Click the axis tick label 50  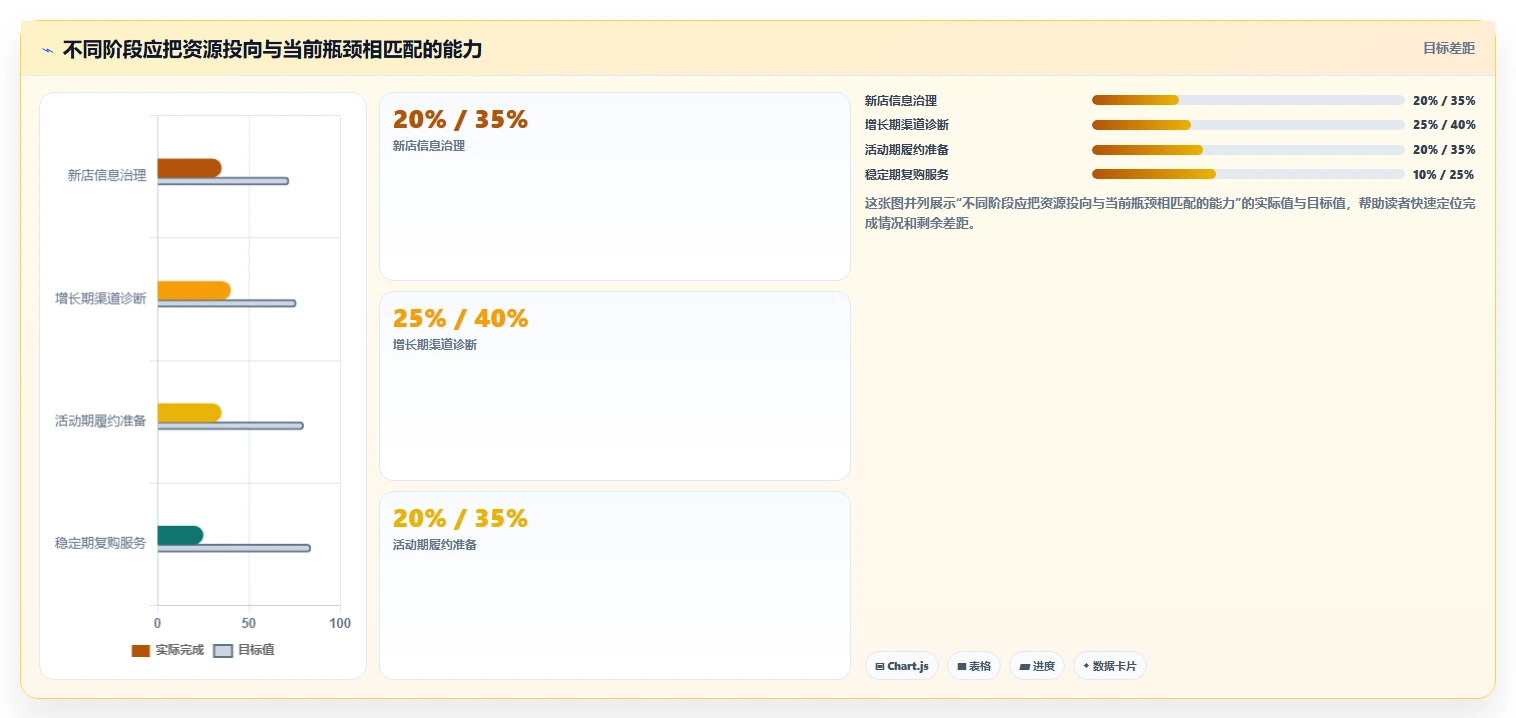[249, 624]
